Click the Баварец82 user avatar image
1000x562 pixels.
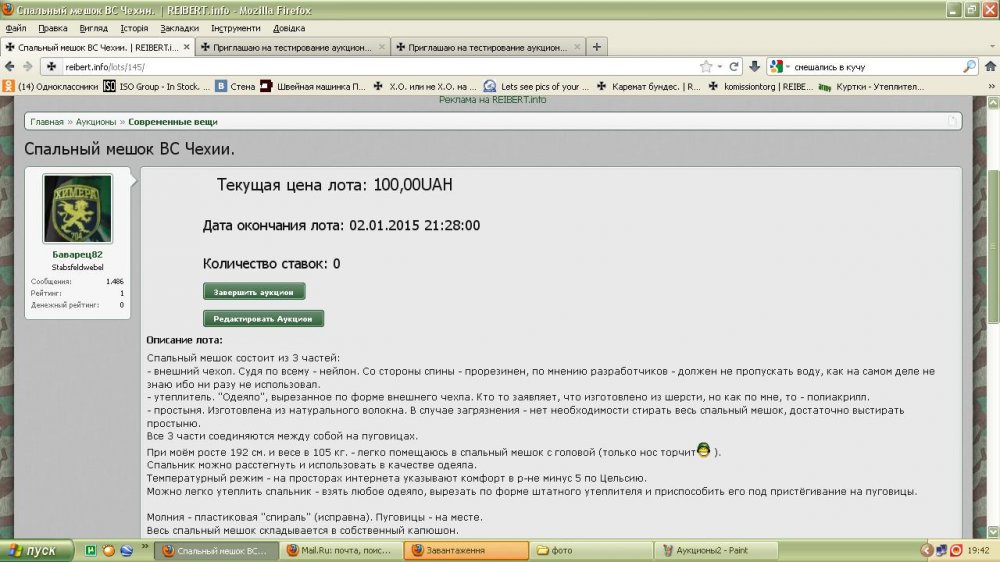click(x=77, y=208)
